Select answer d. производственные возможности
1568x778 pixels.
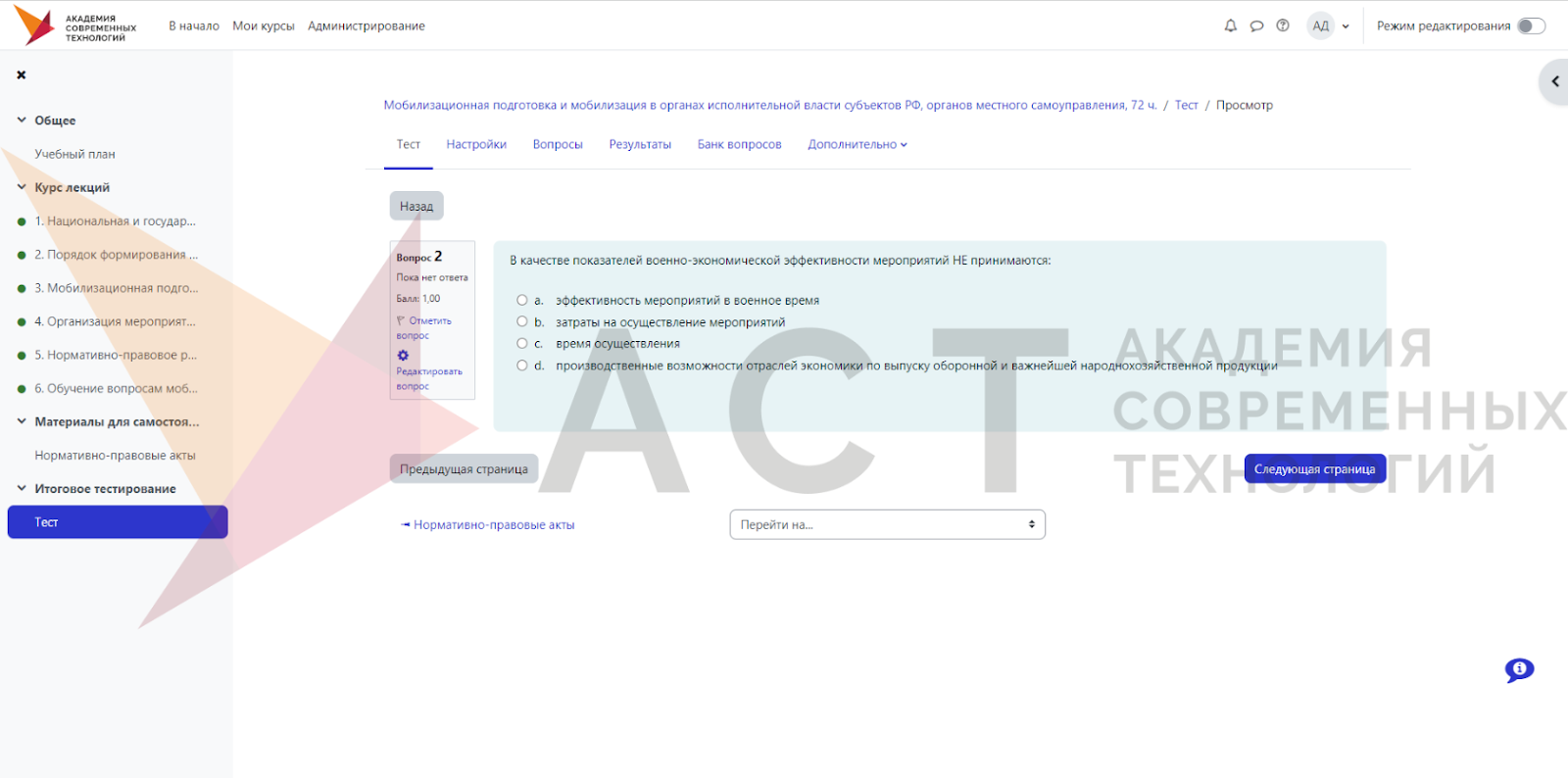(x=522, y=365)
